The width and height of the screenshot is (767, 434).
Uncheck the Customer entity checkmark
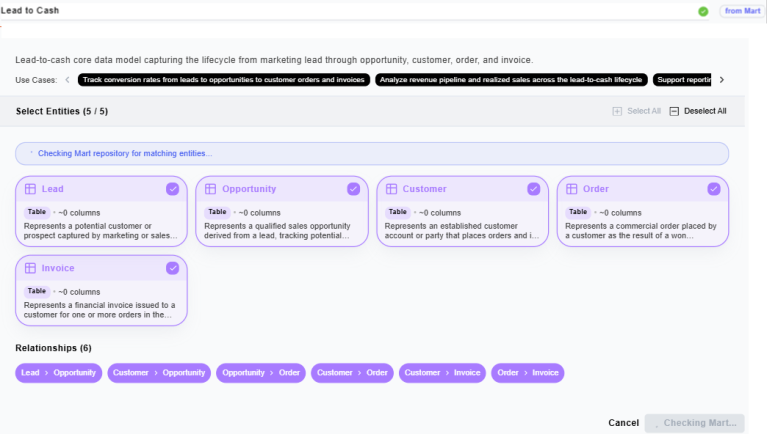pos(534,189)
